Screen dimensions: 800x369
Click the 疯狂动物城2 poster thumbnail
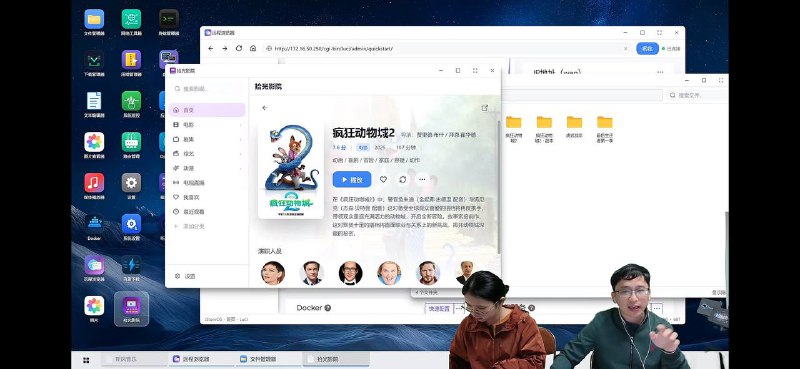pos(291,171)
